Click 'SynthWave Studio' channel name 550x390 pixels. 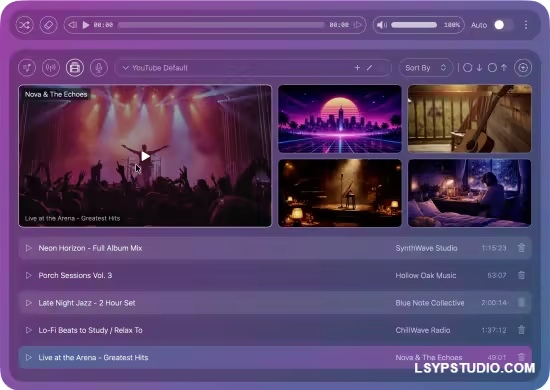[427, 248]
